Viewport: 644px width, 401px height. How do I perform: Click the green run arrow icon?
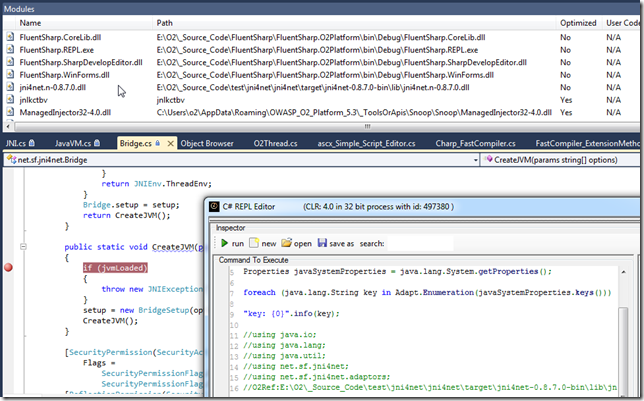click(x=222, y=243)
